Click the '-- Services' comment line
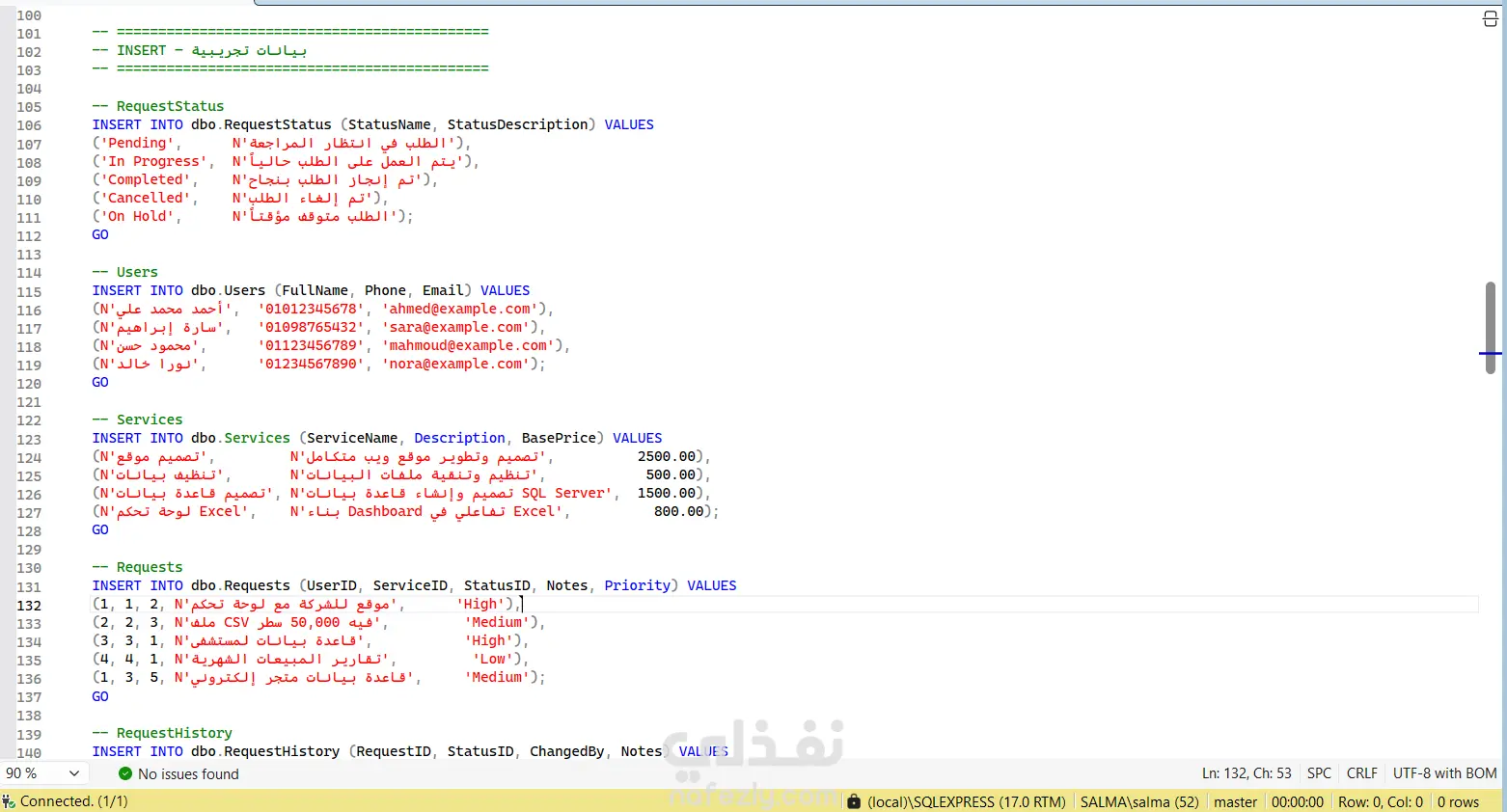 click(x=137, y=420)
